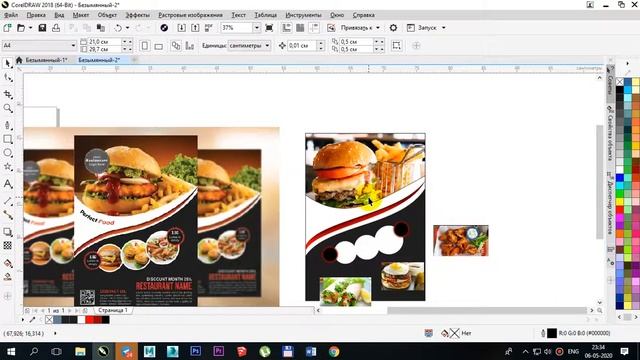
Task: Open Options with the gear icon
Action: 393,28
